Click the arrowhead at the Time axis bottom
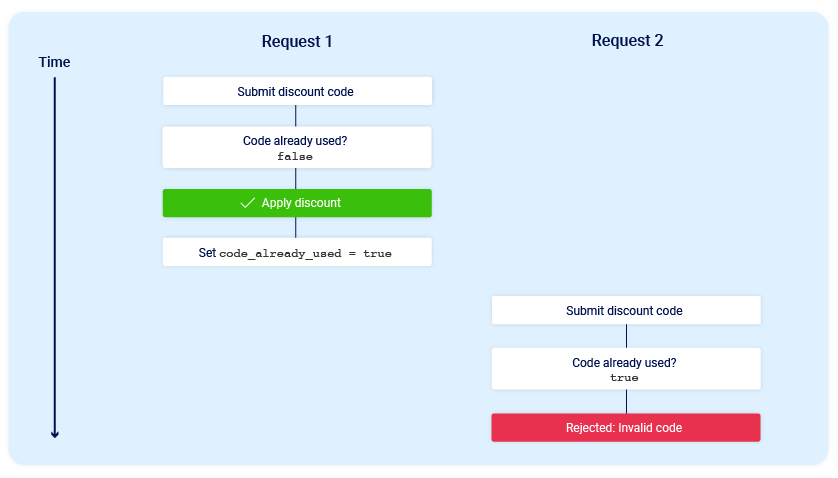838x478 pixels. [x=55, y=434]
